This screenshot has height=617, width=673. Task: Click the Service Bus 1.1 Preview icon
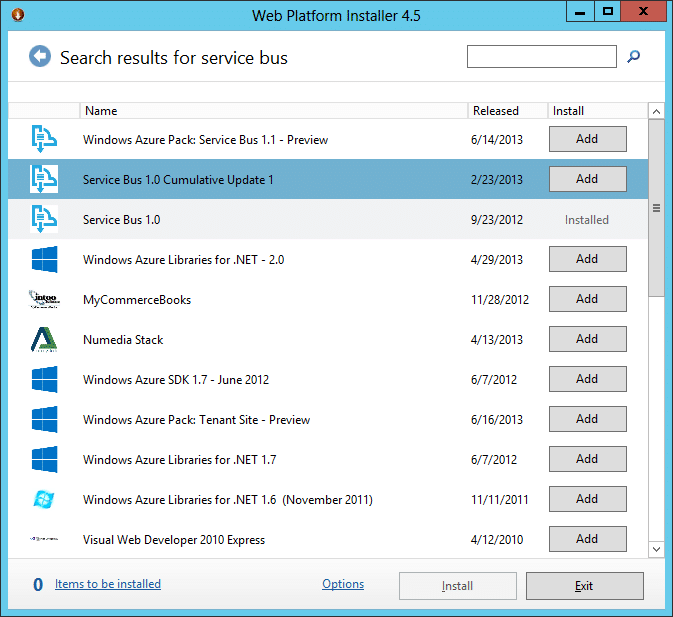tap(44, 139)
